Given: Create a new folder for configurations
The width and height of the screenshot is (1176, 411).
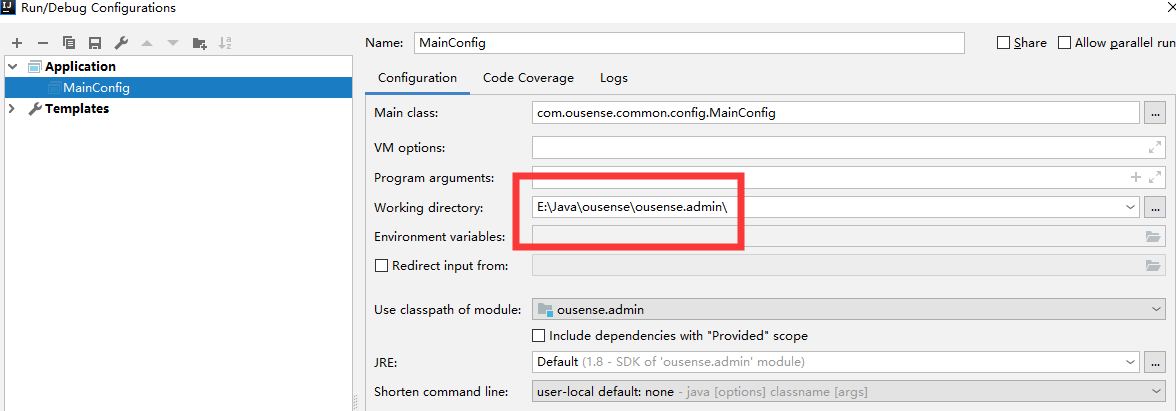Looking at the screenshot, I should (200, 43).
